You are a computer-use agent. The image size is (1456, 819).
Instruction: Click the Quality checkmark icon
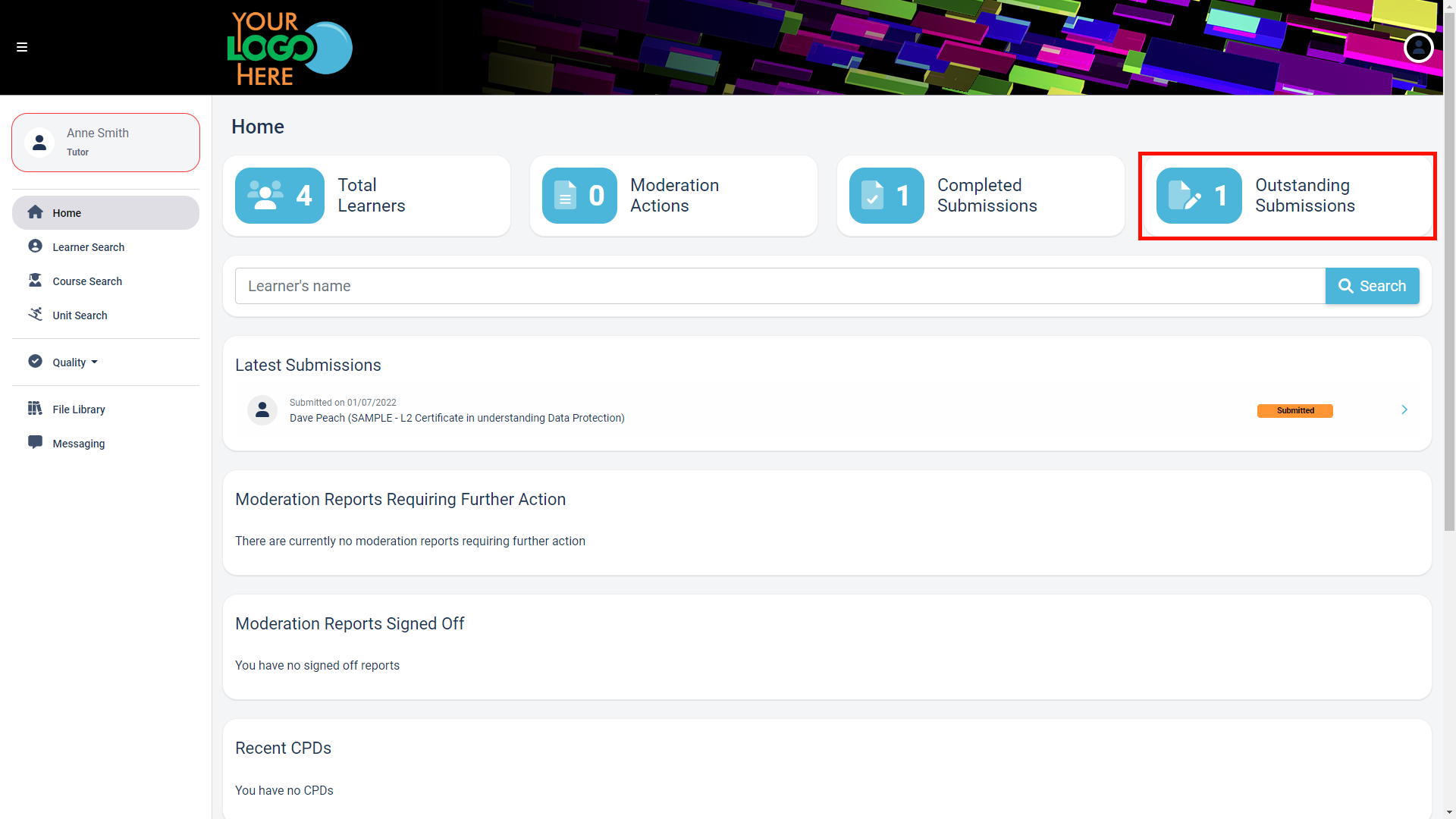point(35,362)
